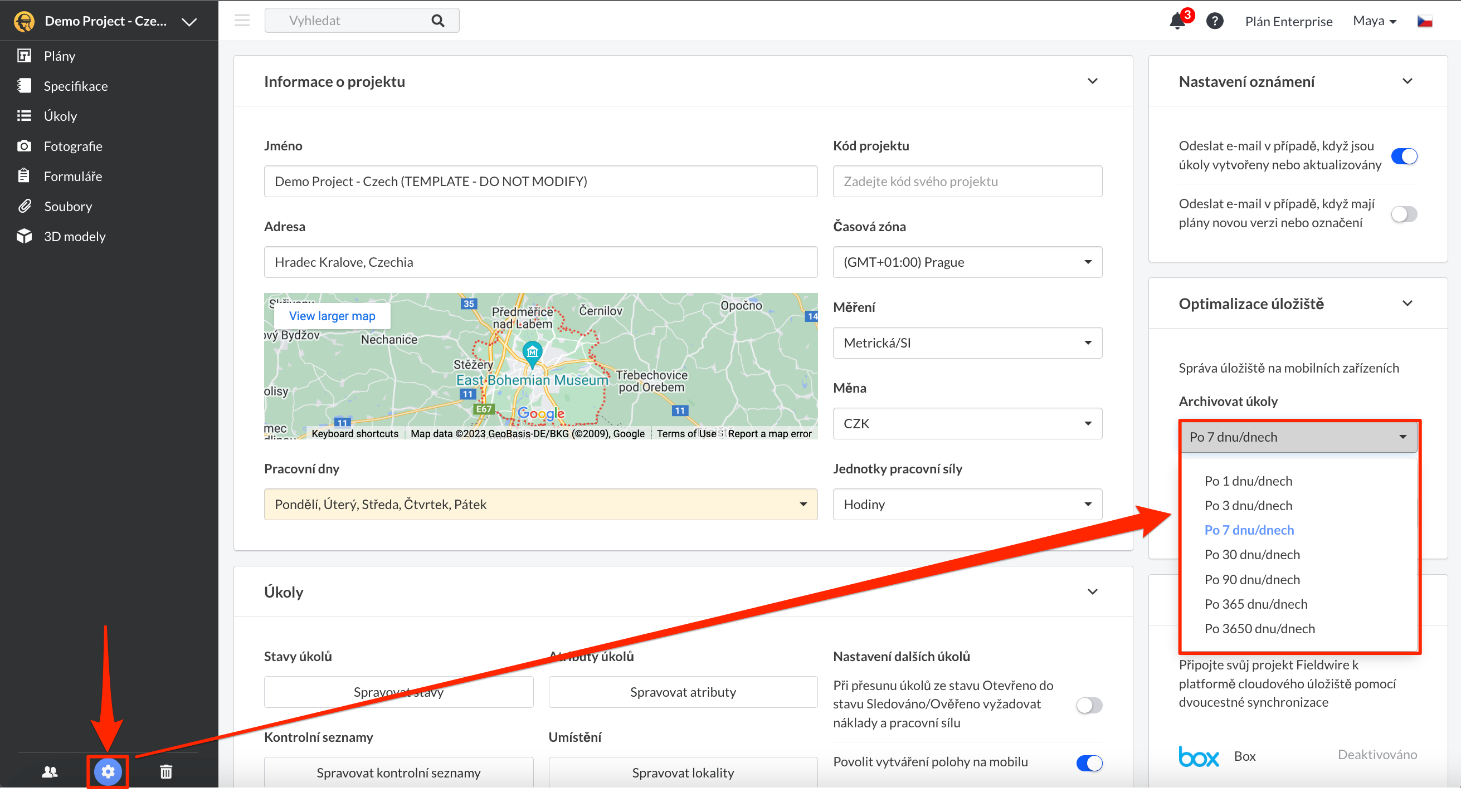Collapse the Informace o projektu section

(x=1092, y=81)
